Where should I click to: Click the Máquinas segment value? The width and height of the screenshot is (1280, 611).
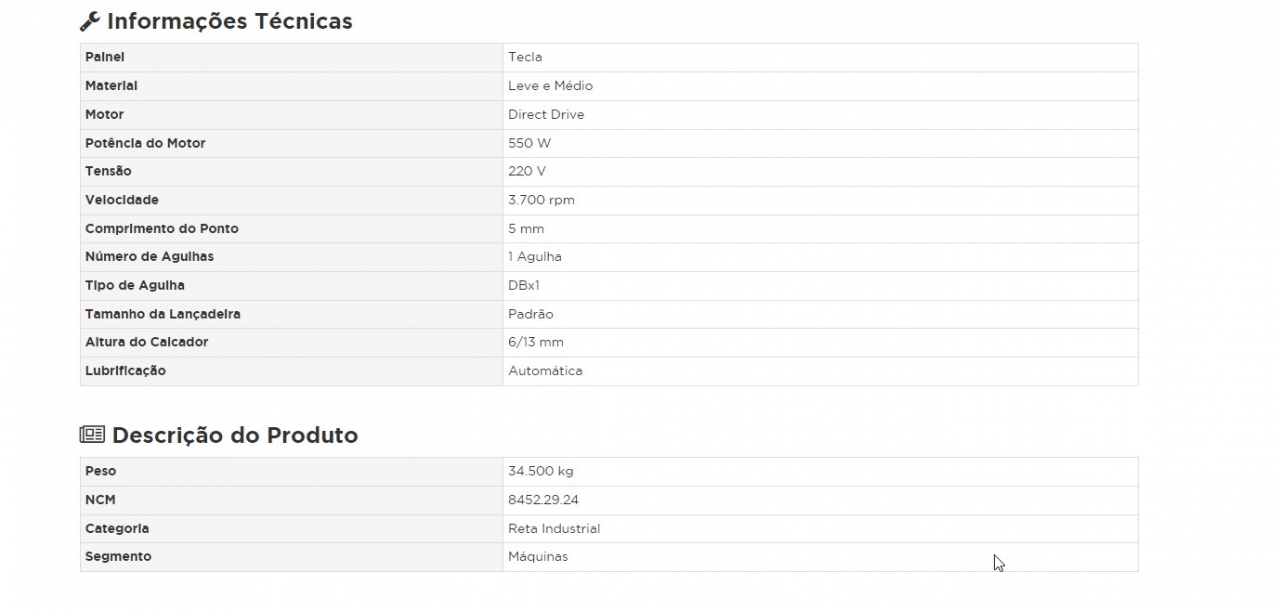pos(538,557)
